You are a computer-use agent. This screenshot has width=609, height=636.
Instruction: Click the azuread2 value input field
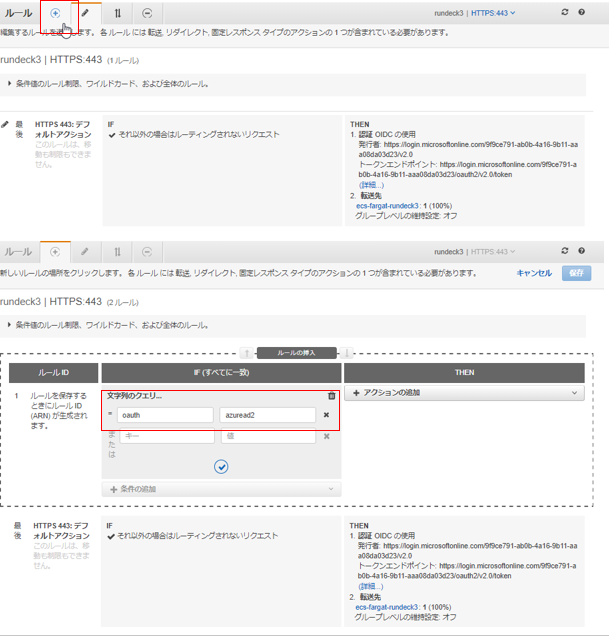pyautogui.click(x=267, y=415)
